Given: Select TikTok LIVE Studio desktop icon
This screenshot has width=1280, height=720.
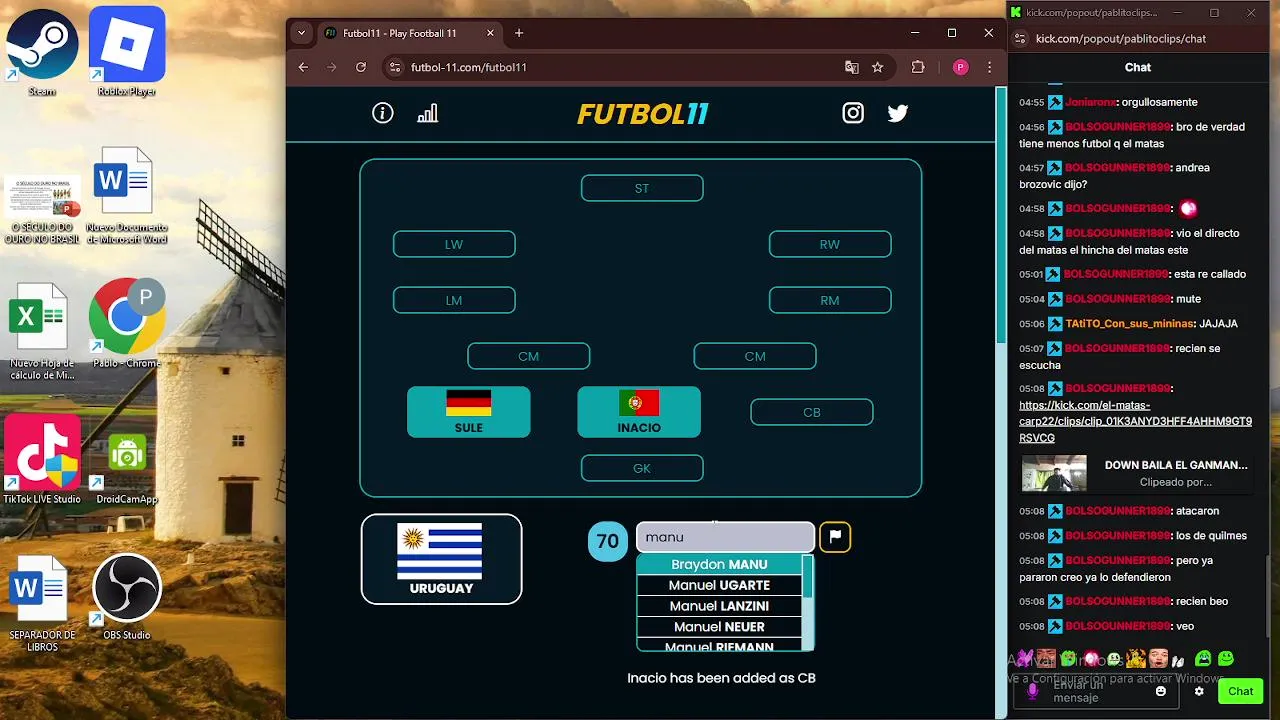Looking at the screenshot, I should tap(42, 460).
